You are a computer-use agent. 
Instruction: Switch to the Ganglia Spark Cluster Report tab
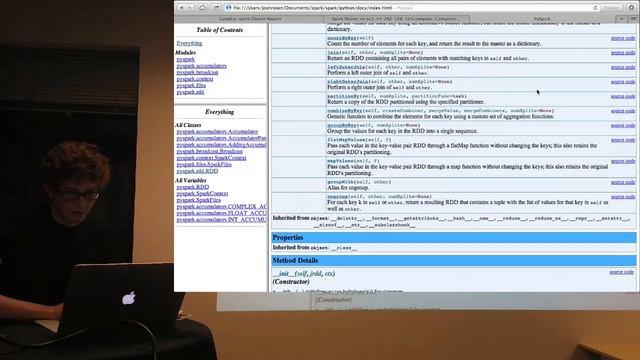click(x=250, y=19)
